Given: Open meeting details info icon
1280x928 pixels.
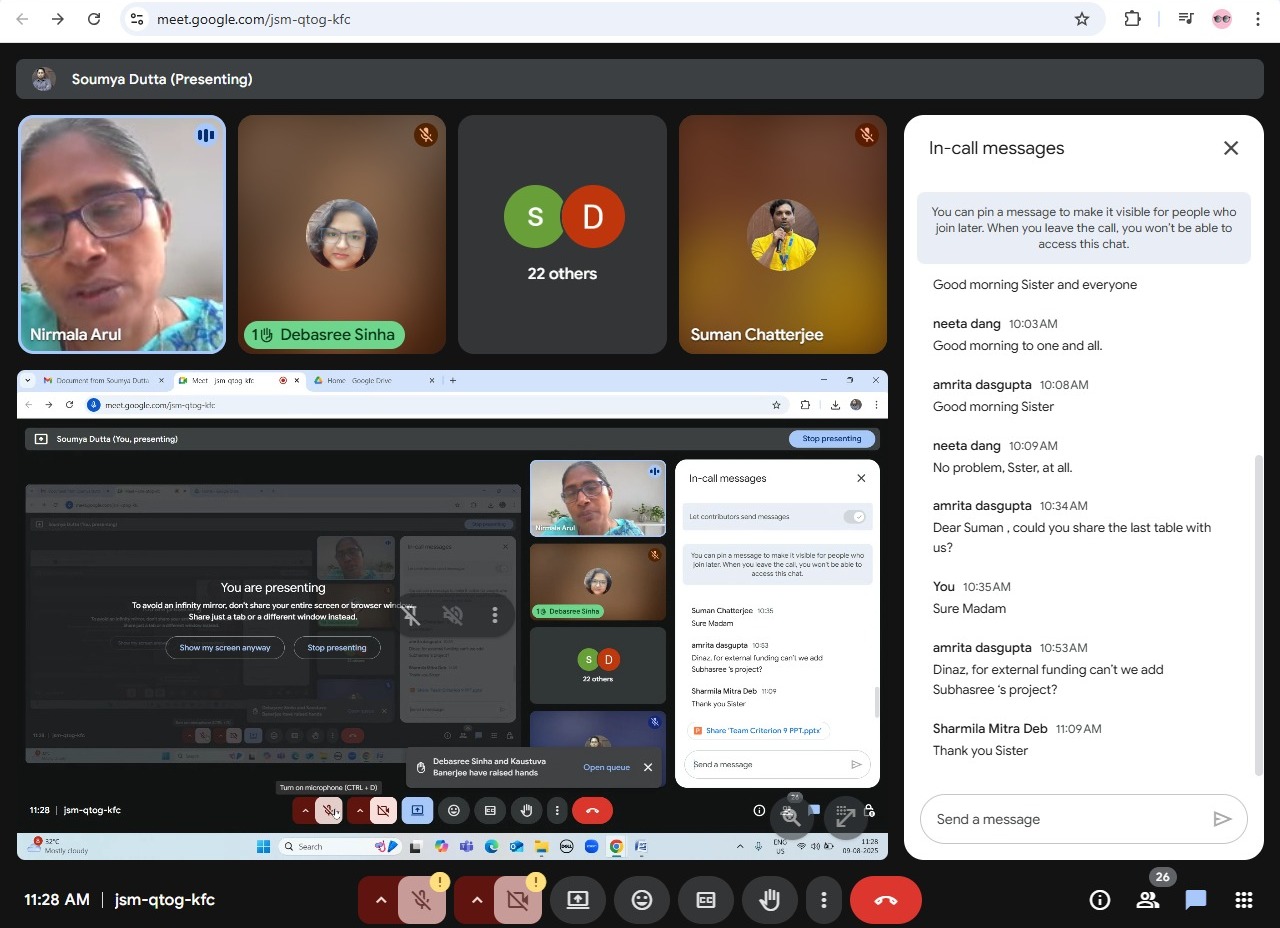Looking at the screenshot, I should 1100,900.
